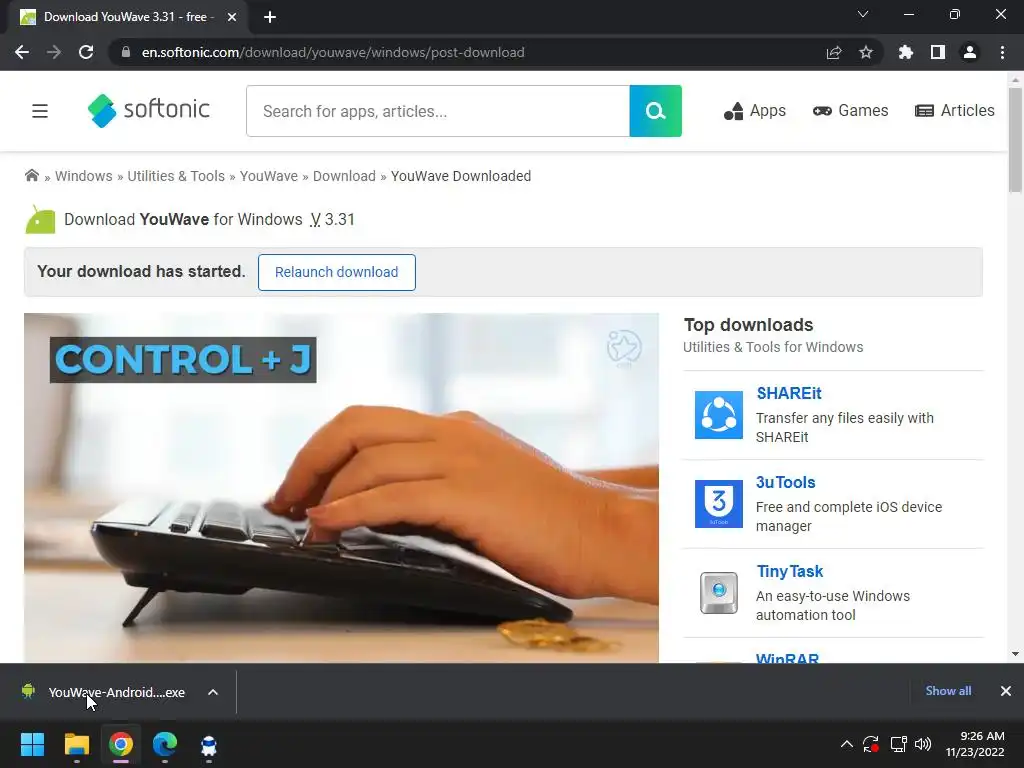Click the Softonic logo

click(x=149, y=110)
